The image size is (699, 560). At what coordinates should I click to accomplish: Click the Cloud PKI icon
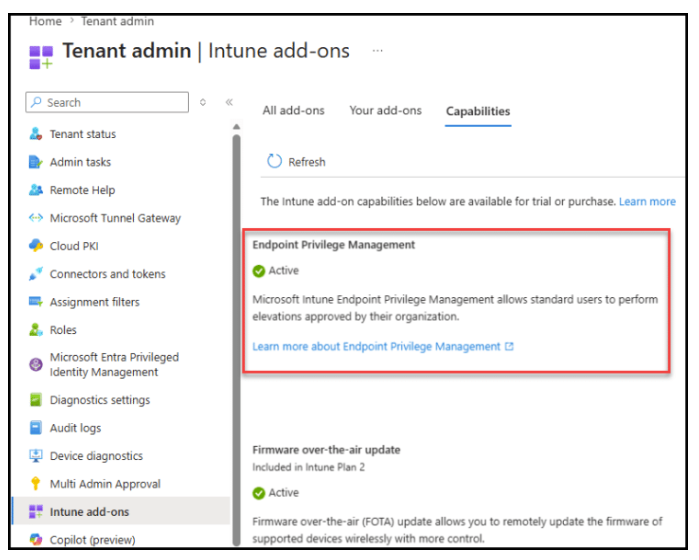pyautogui.click(x=36, y=246)
